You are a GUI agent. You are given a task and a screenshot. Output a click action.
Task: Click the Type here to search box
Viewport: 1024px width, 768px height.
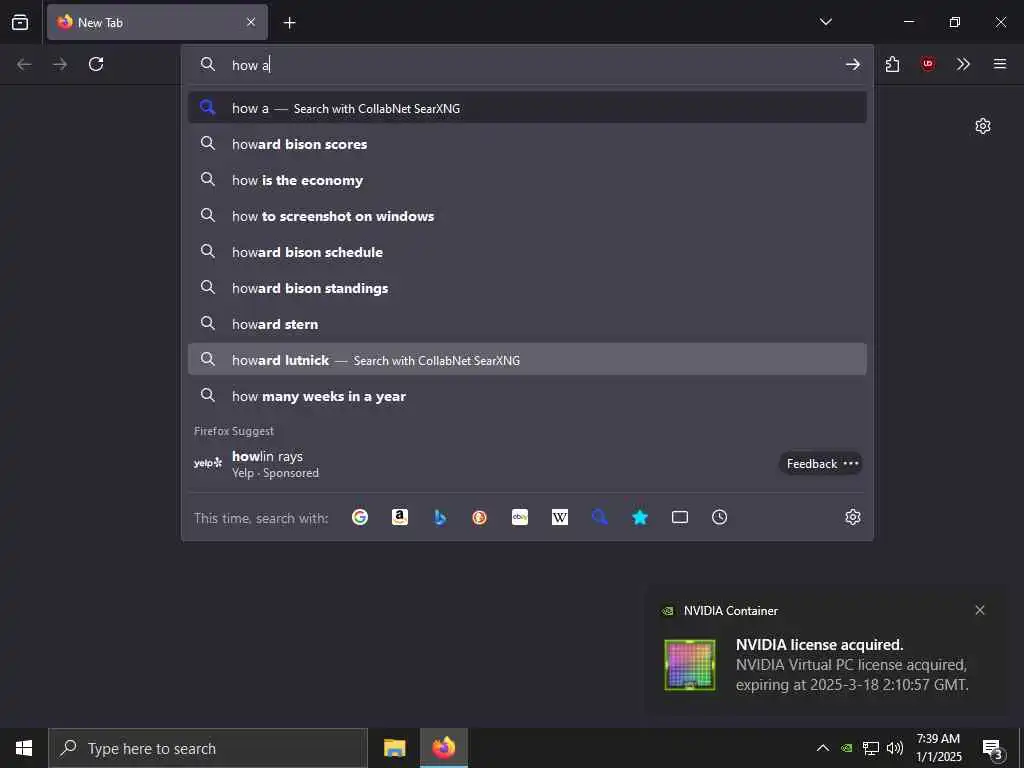[x=208, y=748]
